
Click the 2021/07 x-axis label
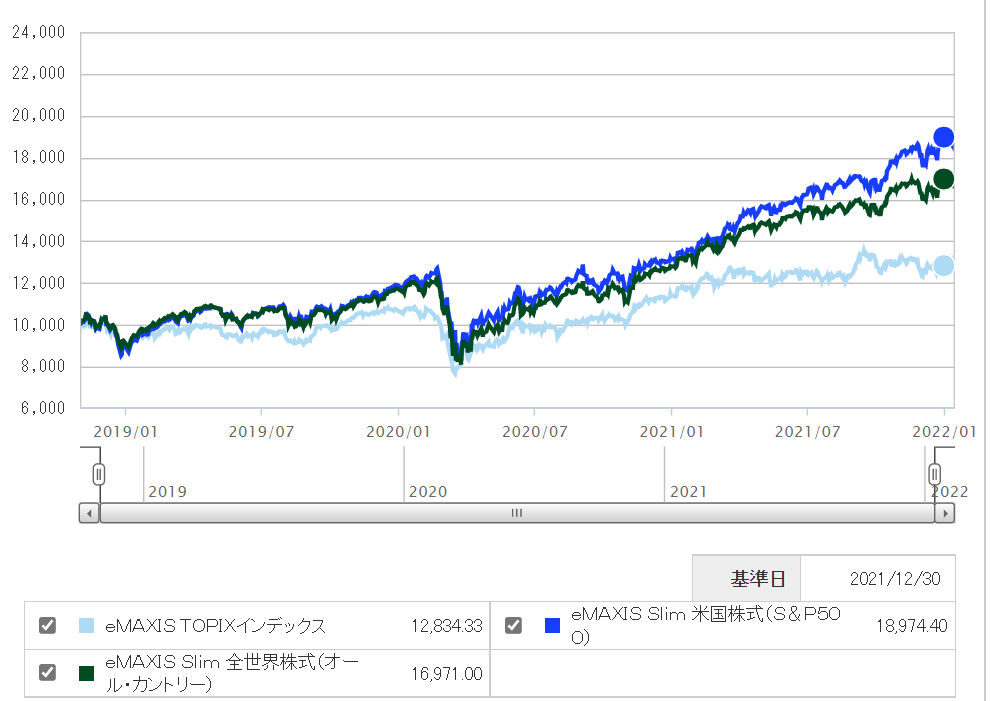pyautogui.click(x=808, y=432)
